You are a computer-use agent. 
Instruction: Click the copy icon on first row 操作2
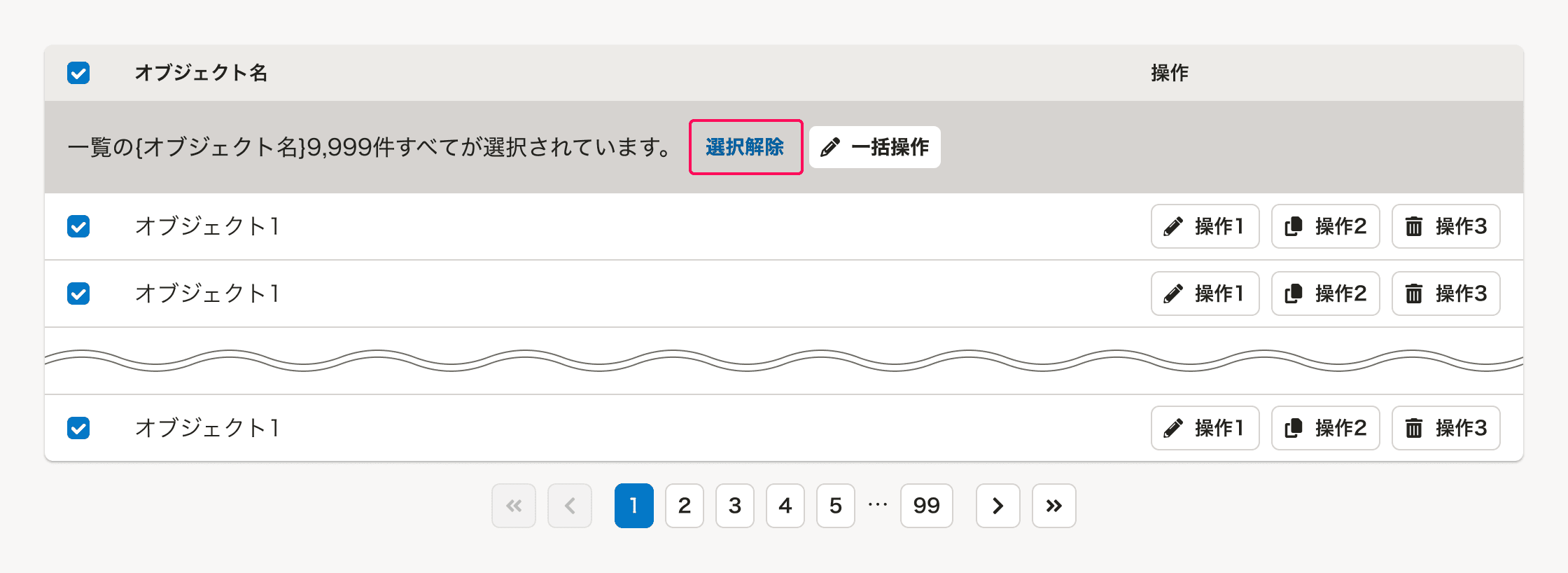point(1295,226)
